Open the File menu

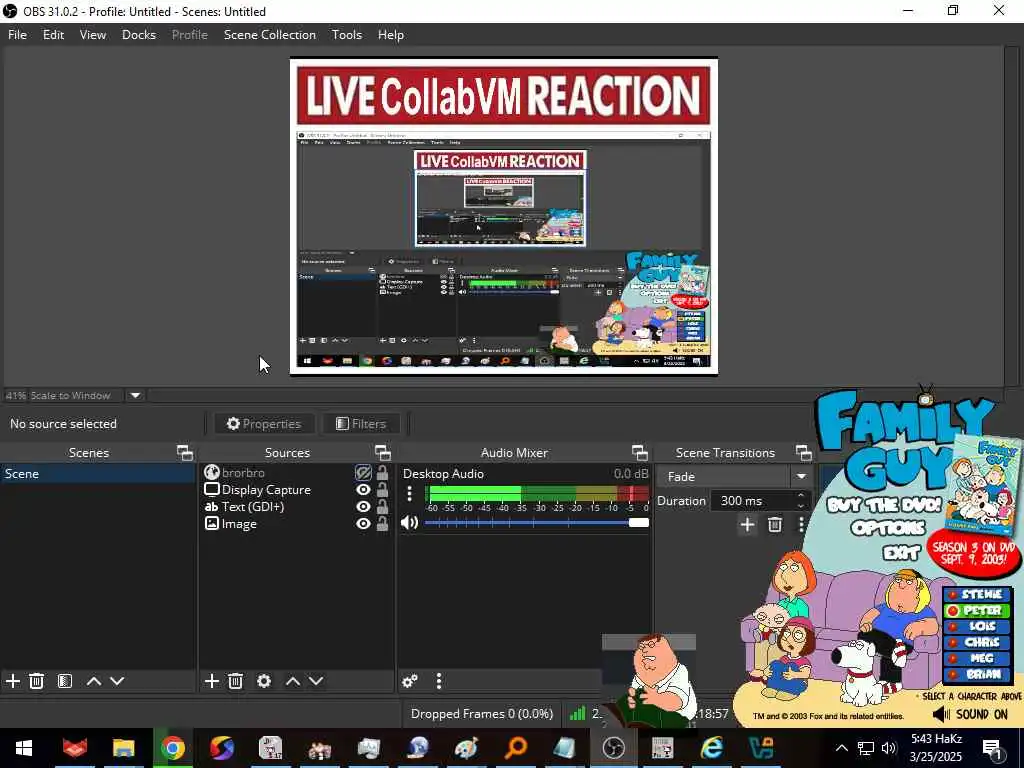(17, 35)
